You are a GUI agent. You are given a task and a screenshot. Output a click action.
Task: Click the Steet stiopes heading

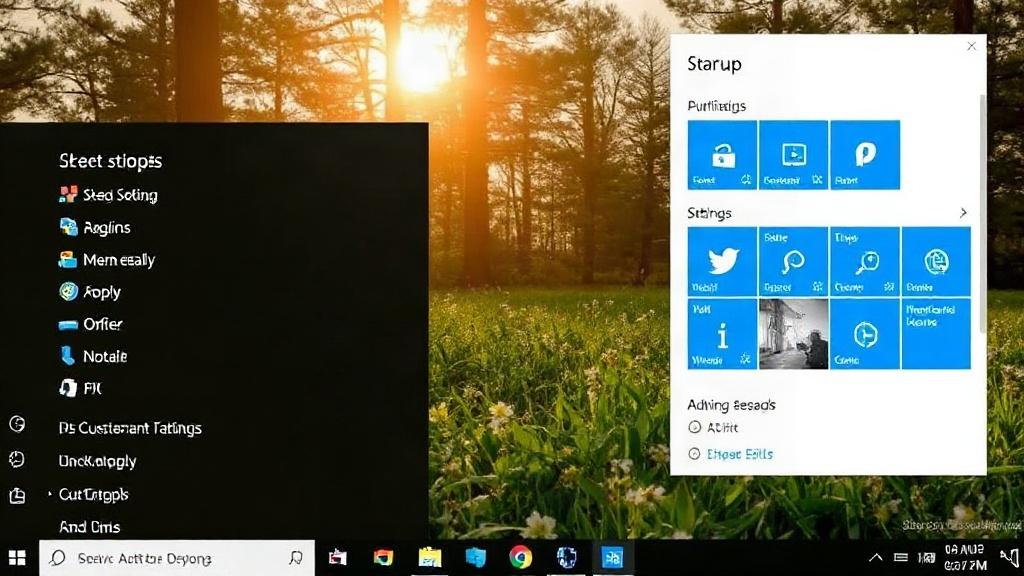point(110,161)
